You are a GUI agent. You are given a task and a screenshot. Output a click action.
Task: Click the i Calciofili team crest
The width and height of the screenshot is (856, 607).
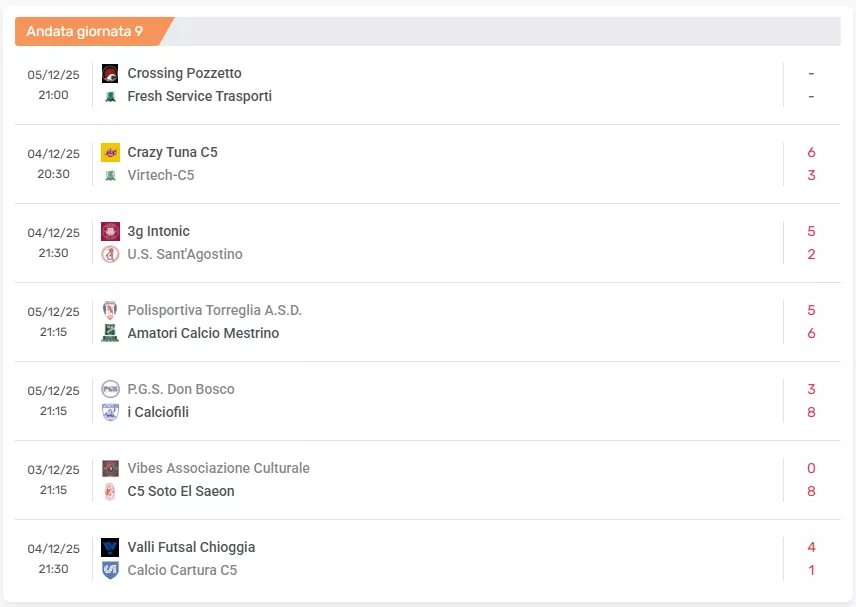coord(110,412)
